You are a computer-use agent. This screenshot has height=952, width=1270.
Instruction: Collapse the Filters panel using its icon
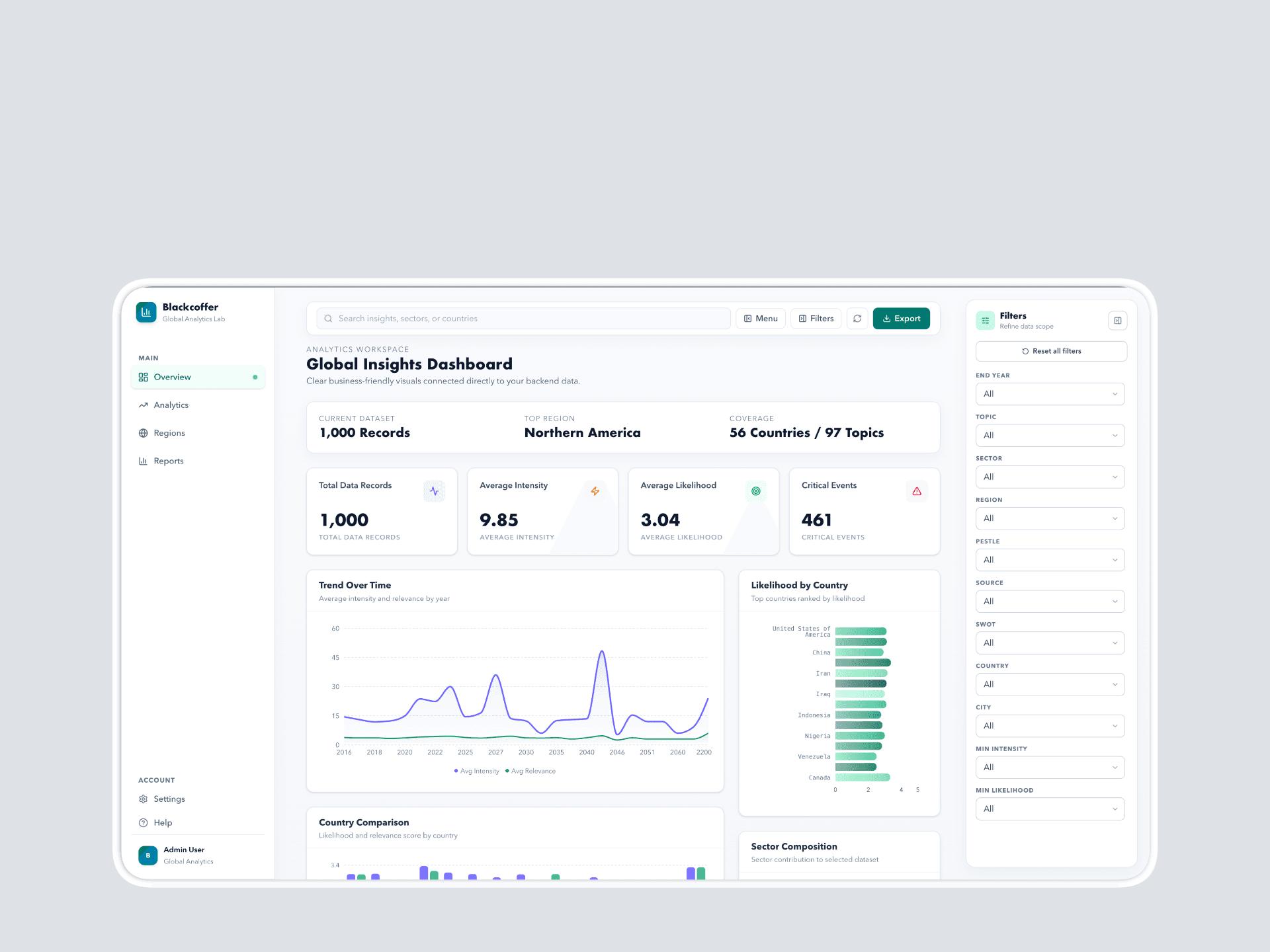click(x=1118, y=320)
